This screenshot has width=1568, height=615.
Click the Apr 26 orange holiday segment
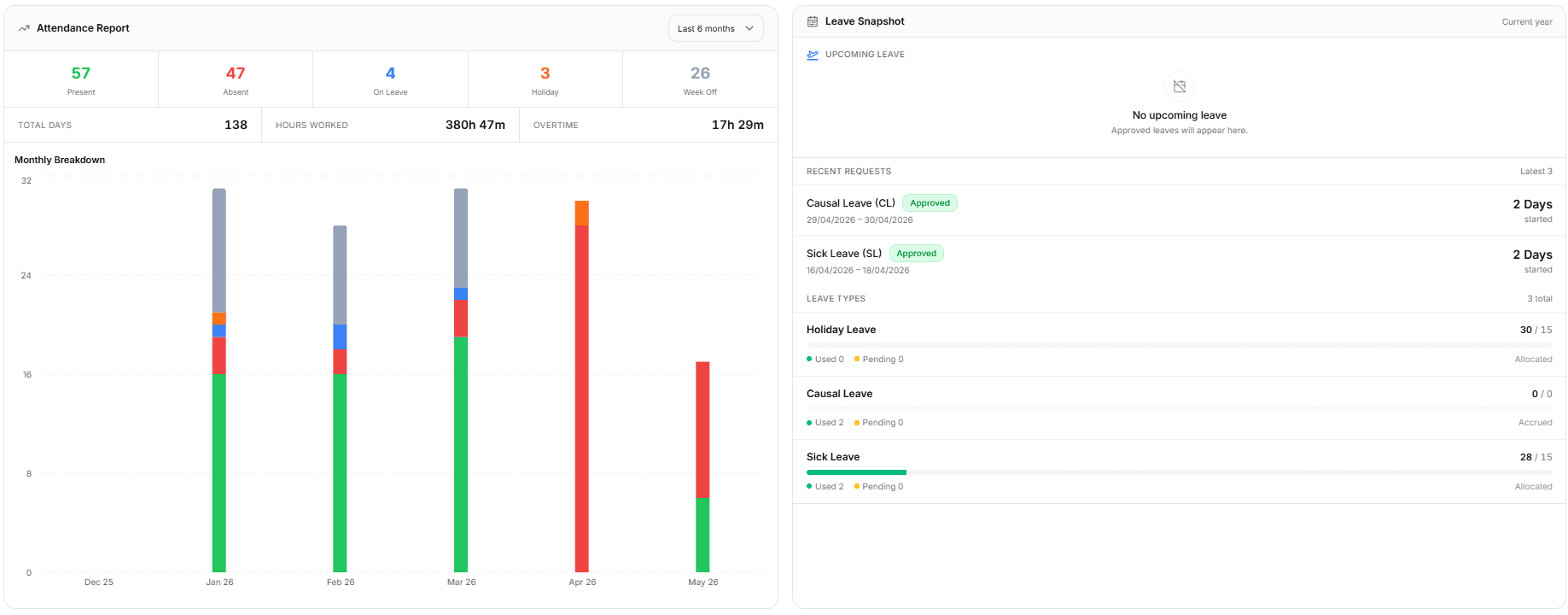pyautogui.click(x=582, y=213)
